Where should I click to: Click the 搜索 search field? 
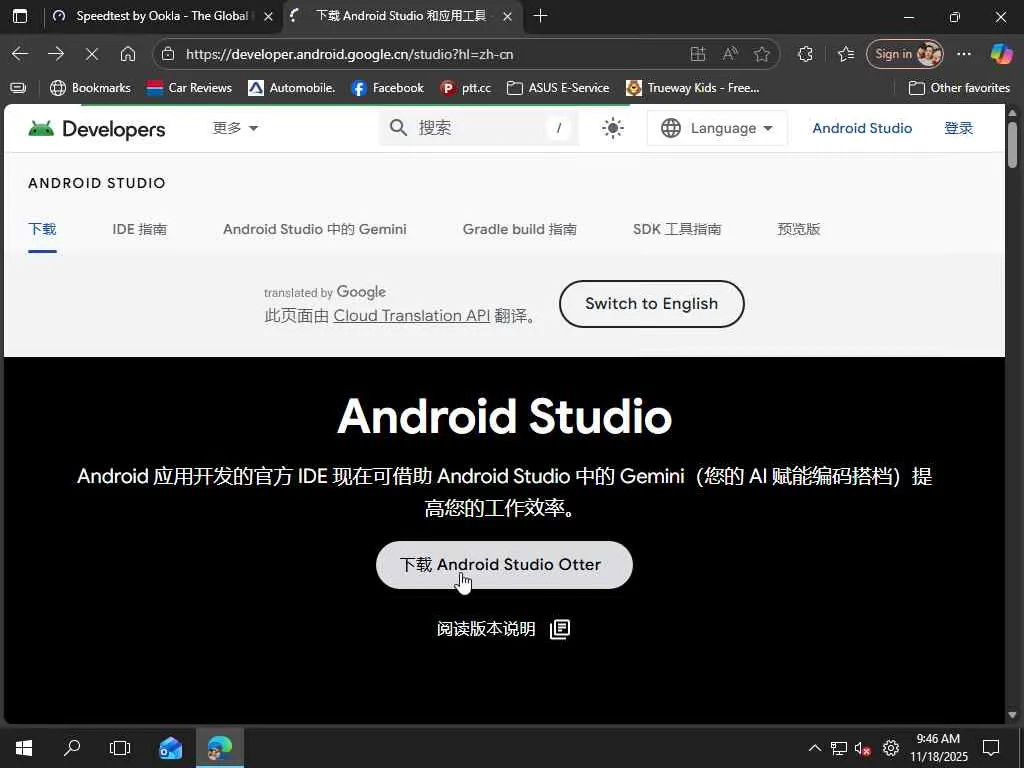(479, 128)
